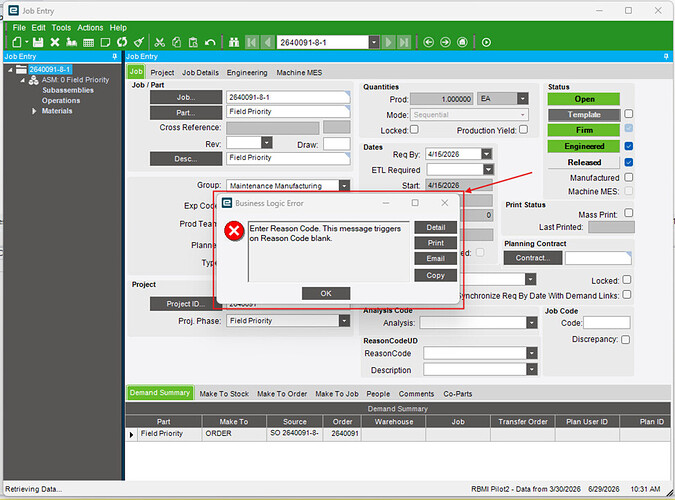
Task: Click the Detail button in error dialog
Action: (x=436, y=227)
